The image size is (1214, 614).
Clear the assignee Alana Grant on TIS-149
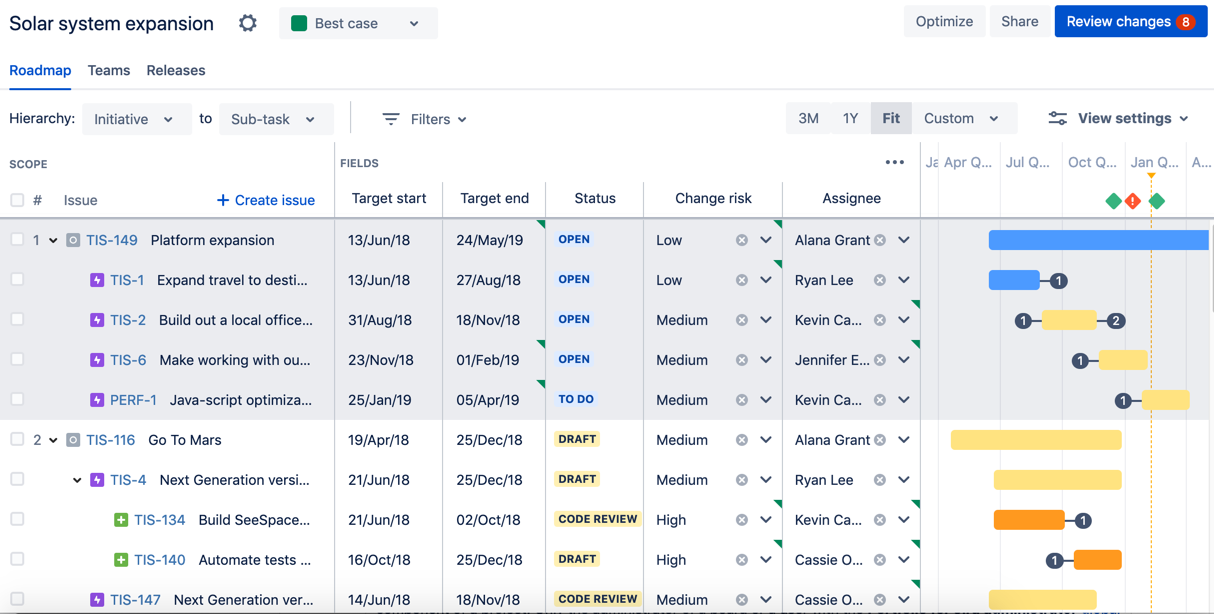[880, 240]
